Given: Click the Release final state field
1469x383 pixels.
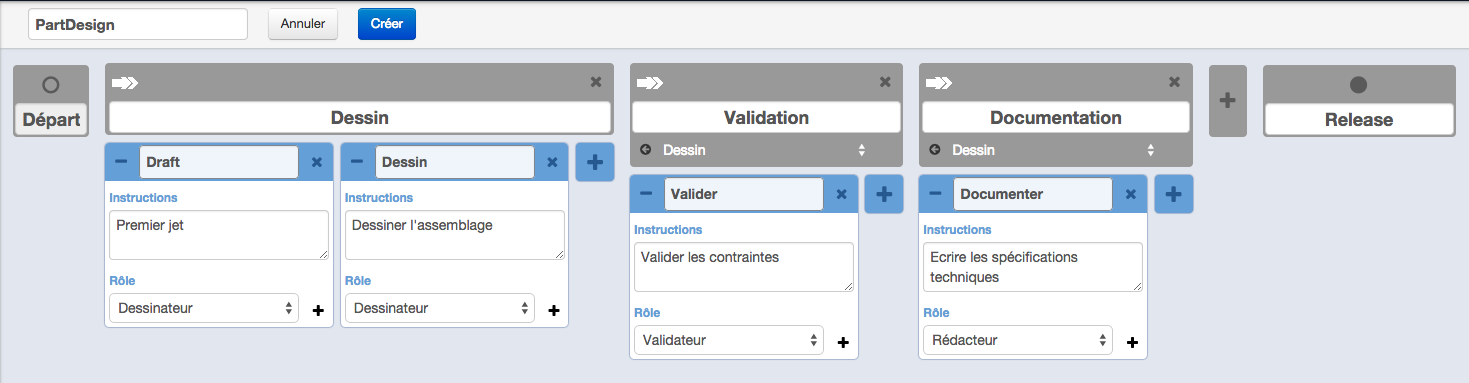Looking at the screenshot, I should (x=1359, y=119).
